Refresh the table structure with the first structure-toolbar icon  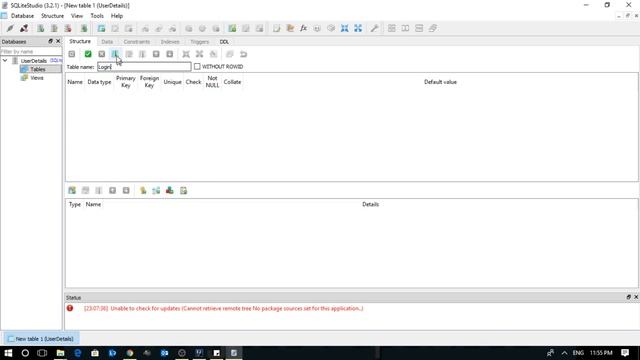tap(72, 54)
